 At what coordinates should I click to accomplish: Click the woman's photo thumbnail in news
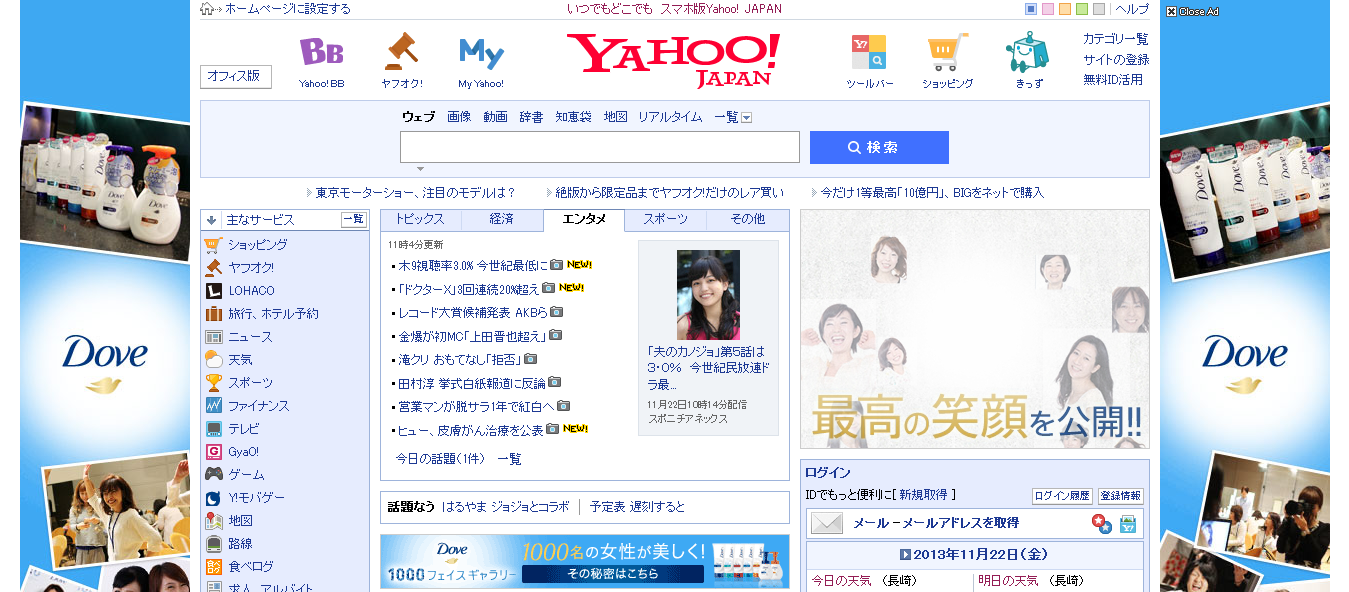708,295
